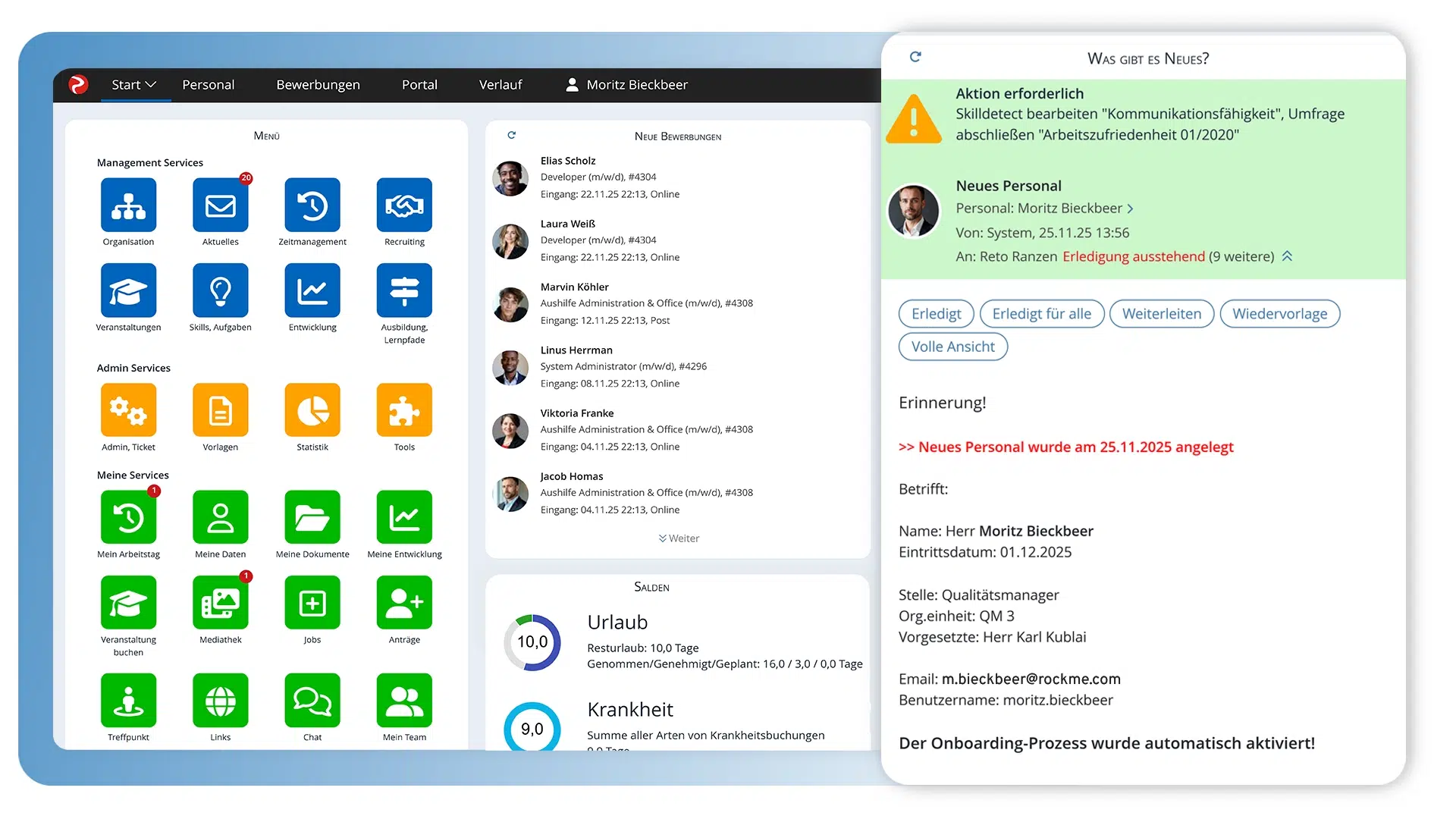The width and height of the screenshot is (1456, 819).
Task: Open the Bewerbungen menu item
Action: click(x=318, y=85)
